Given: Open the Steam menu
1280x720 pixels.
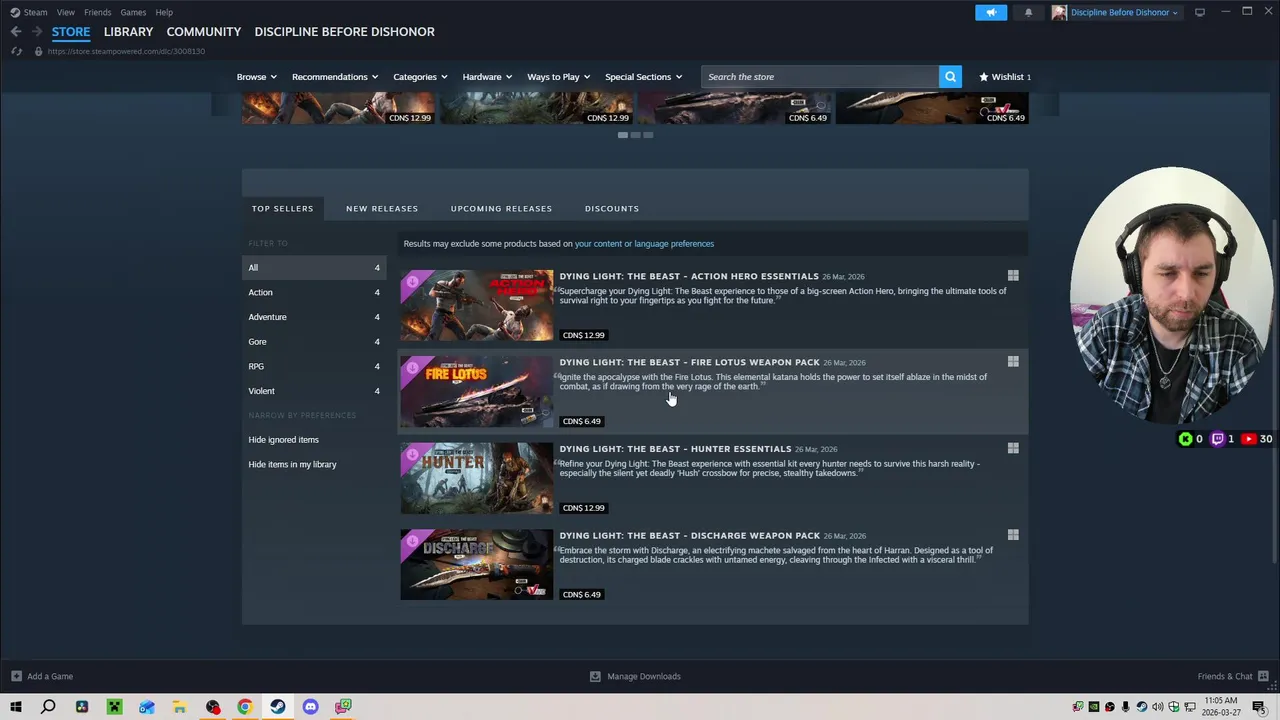Looking at the screenshot, I should [35, 12].
